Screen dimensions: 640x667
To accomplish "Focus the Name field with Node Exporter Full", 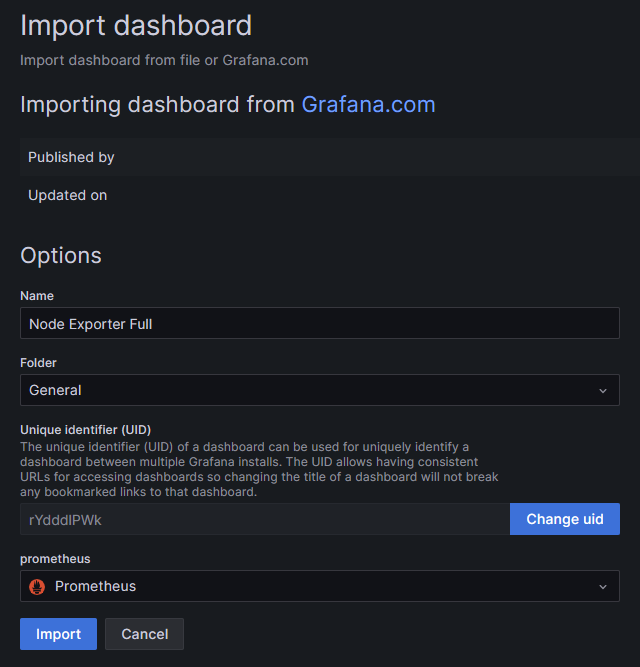I will tap(319, 324).
